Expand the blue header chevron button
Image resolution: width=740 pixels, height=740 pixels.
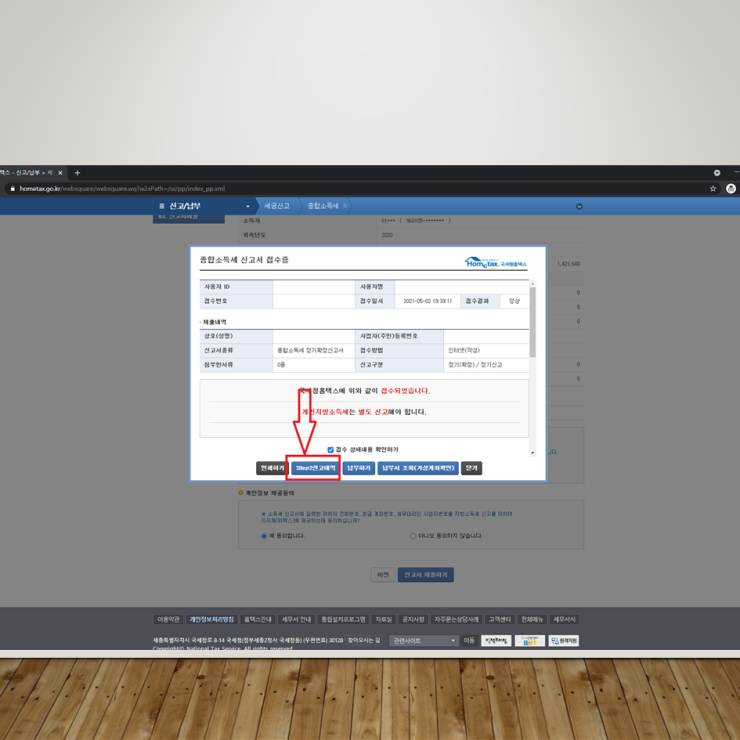[x=579, y=206]
